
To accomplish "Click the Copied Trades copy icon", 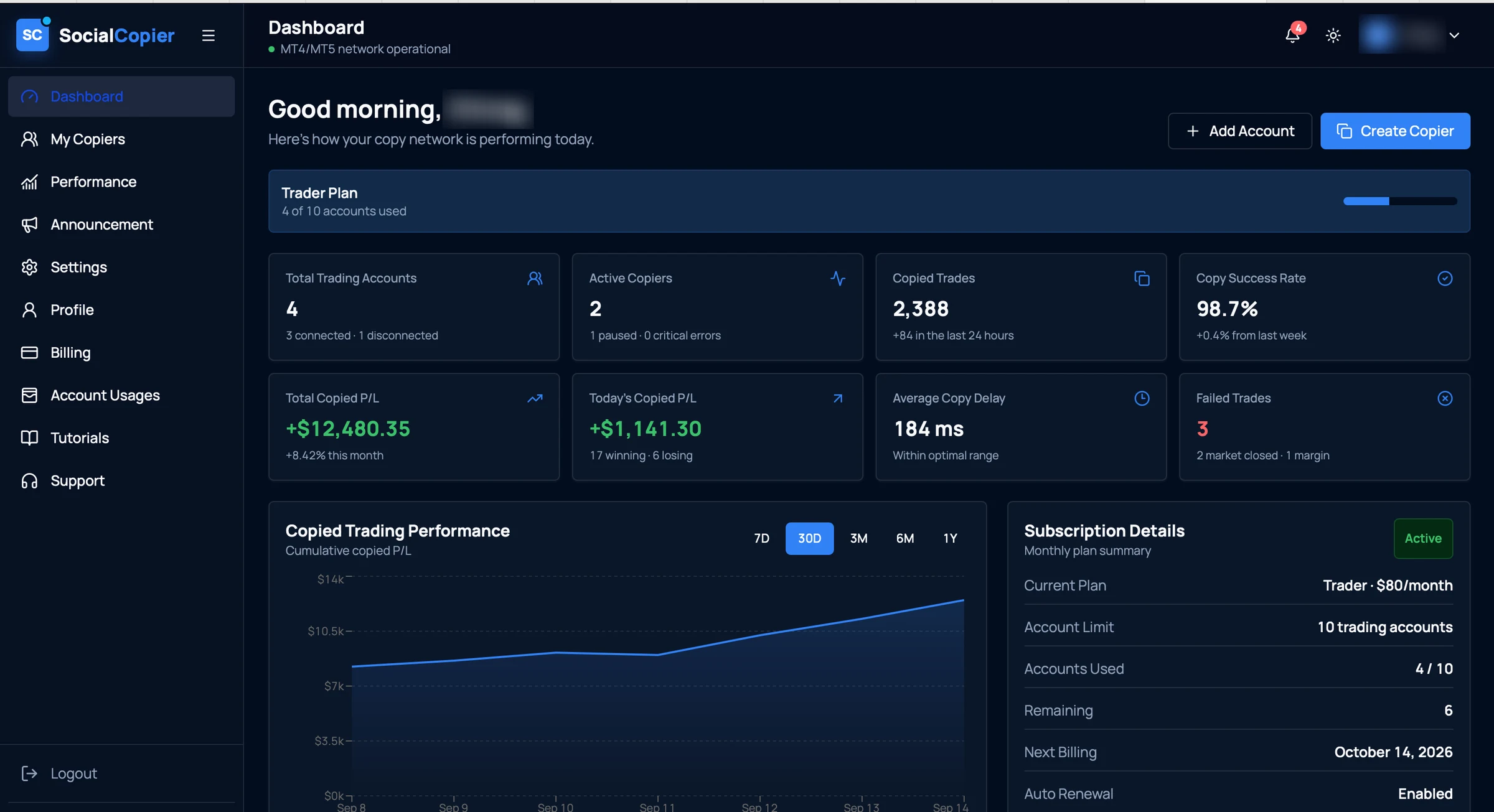I will pos(1142,278).
